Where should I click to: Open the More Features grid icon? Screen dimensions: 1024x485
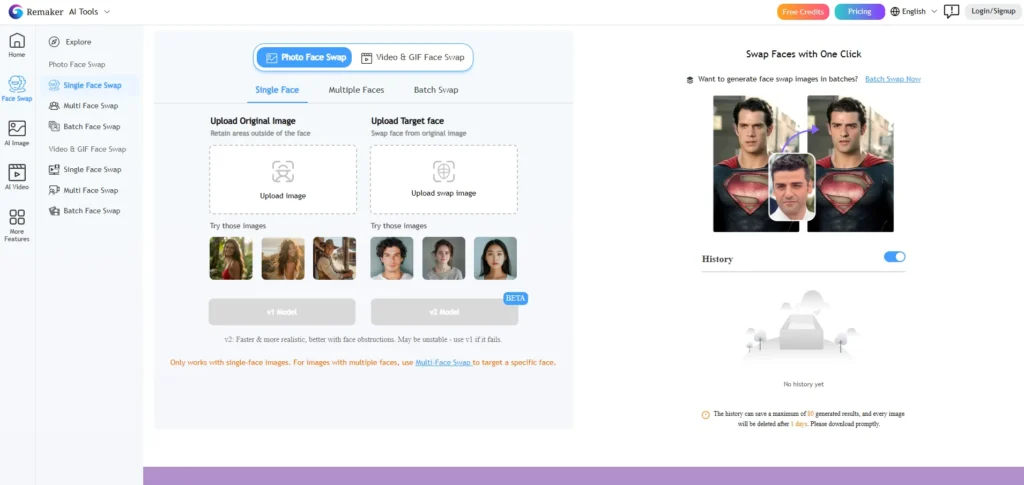coord(17,217)
